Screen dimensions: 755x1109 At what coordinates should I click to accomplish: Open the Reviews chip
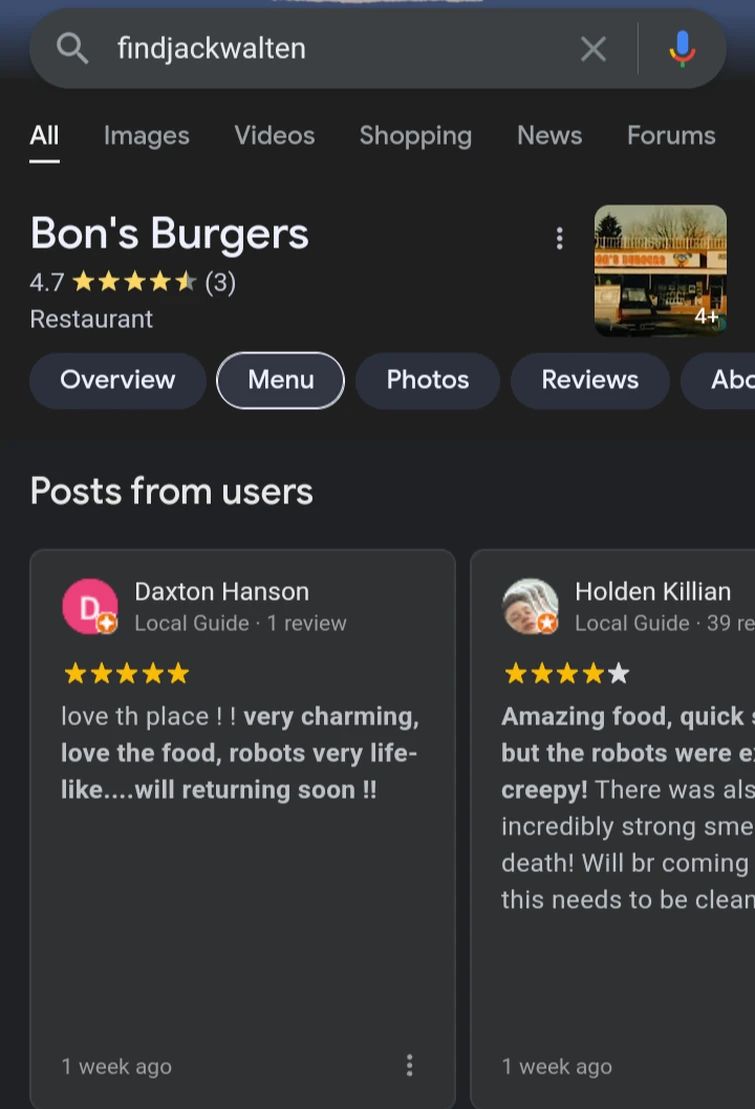coord(590,380)
